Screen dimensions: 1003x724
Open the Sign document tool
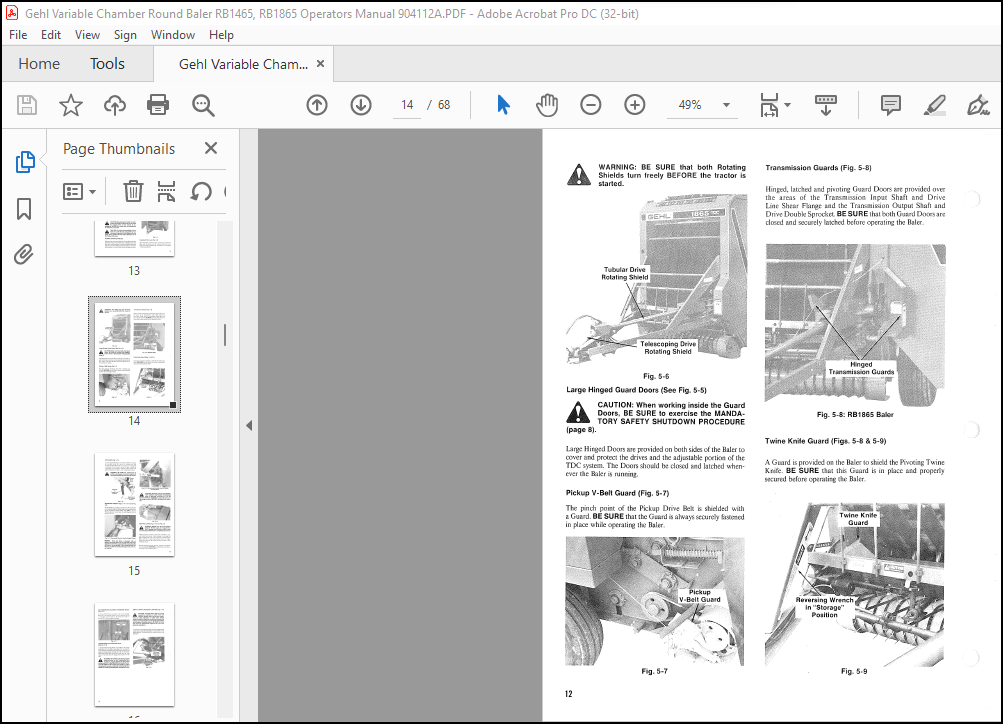point(978,105)
